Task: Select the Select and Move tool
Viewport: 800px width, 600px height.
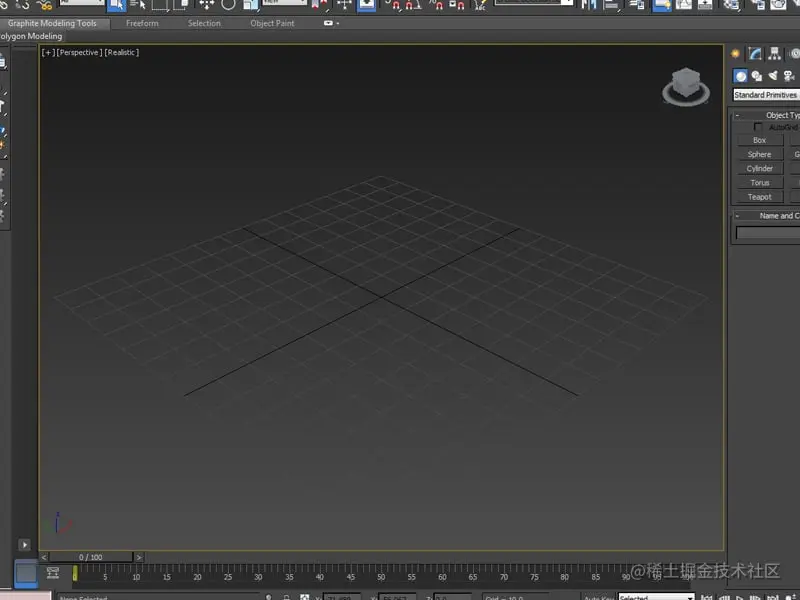Action: click(x=207, y=6)
